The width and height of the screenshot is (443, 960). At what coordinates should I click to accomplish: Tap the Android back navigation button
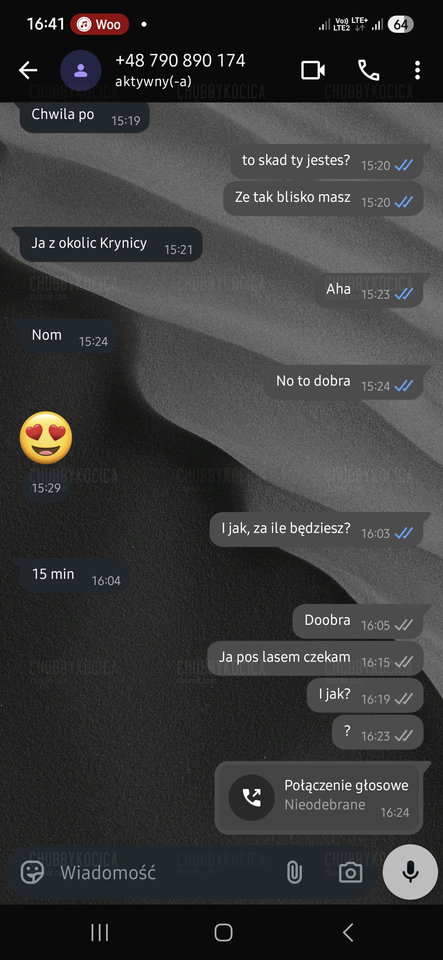(348, 932)
